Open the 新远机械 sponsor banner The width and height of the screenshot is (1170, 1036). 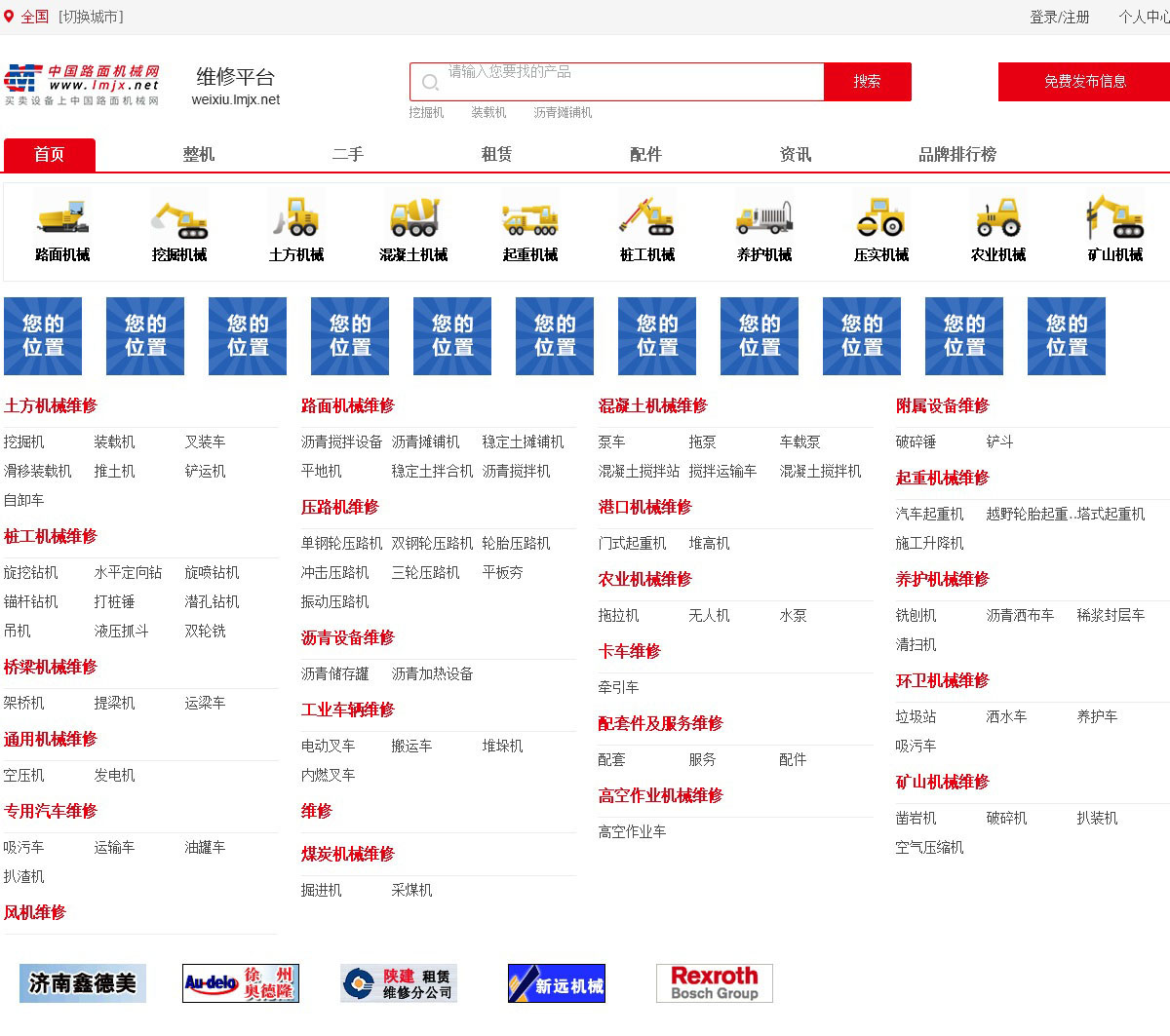(557, 983)
